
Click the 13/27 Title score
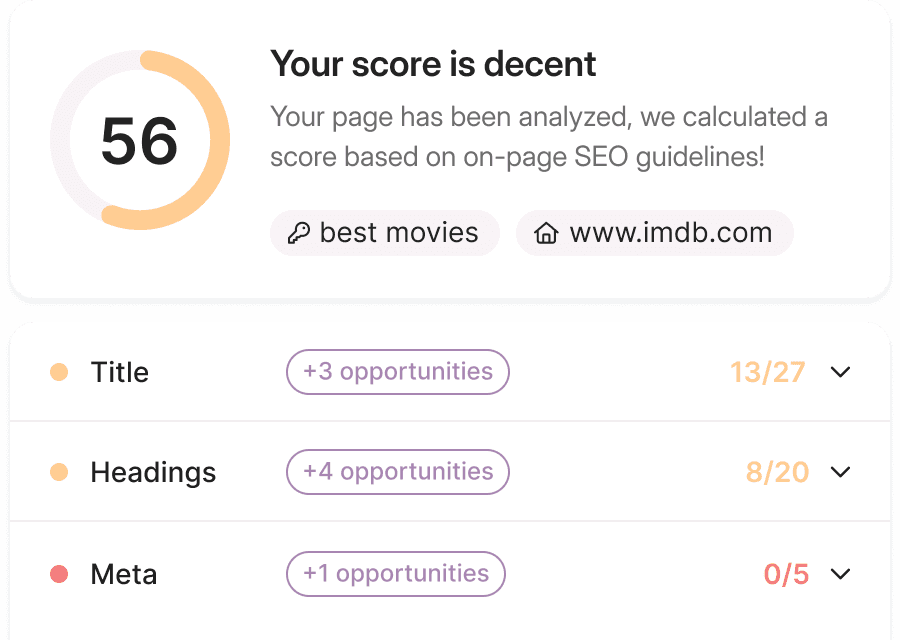[767, 372]
